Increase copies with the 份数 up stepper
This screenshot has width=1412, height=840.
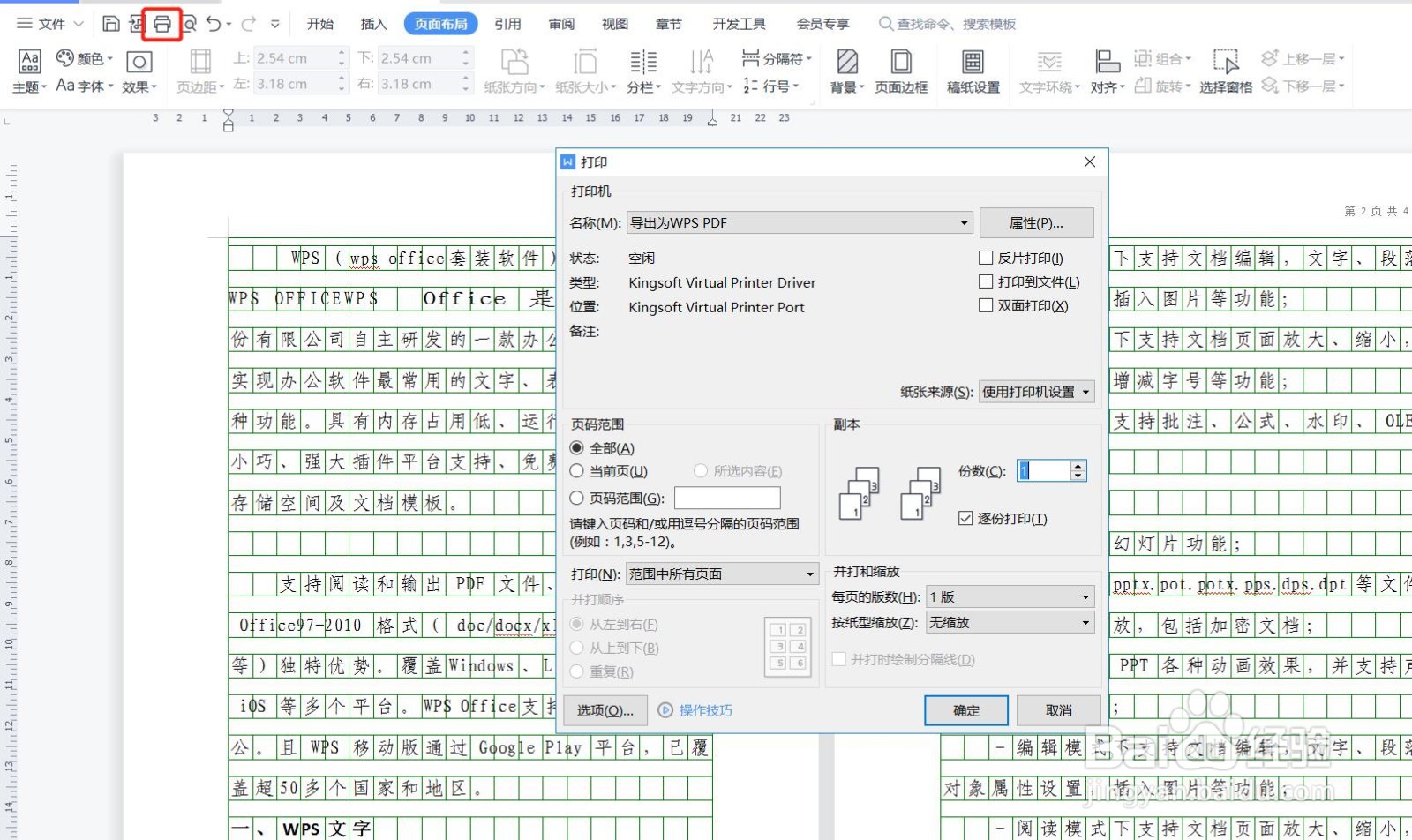[1078, 465]
